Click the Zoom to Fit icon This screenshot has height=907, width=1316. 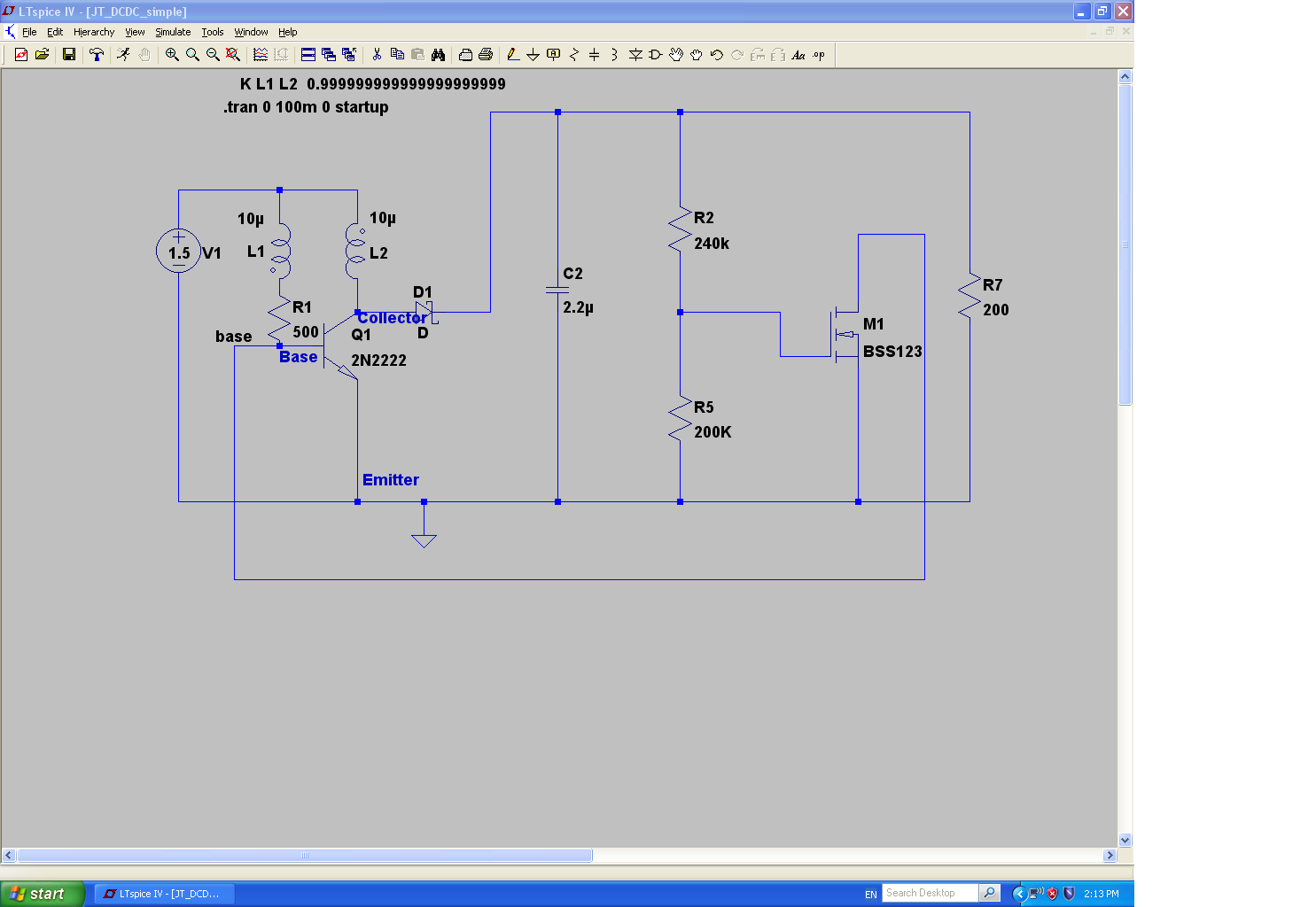233,55
